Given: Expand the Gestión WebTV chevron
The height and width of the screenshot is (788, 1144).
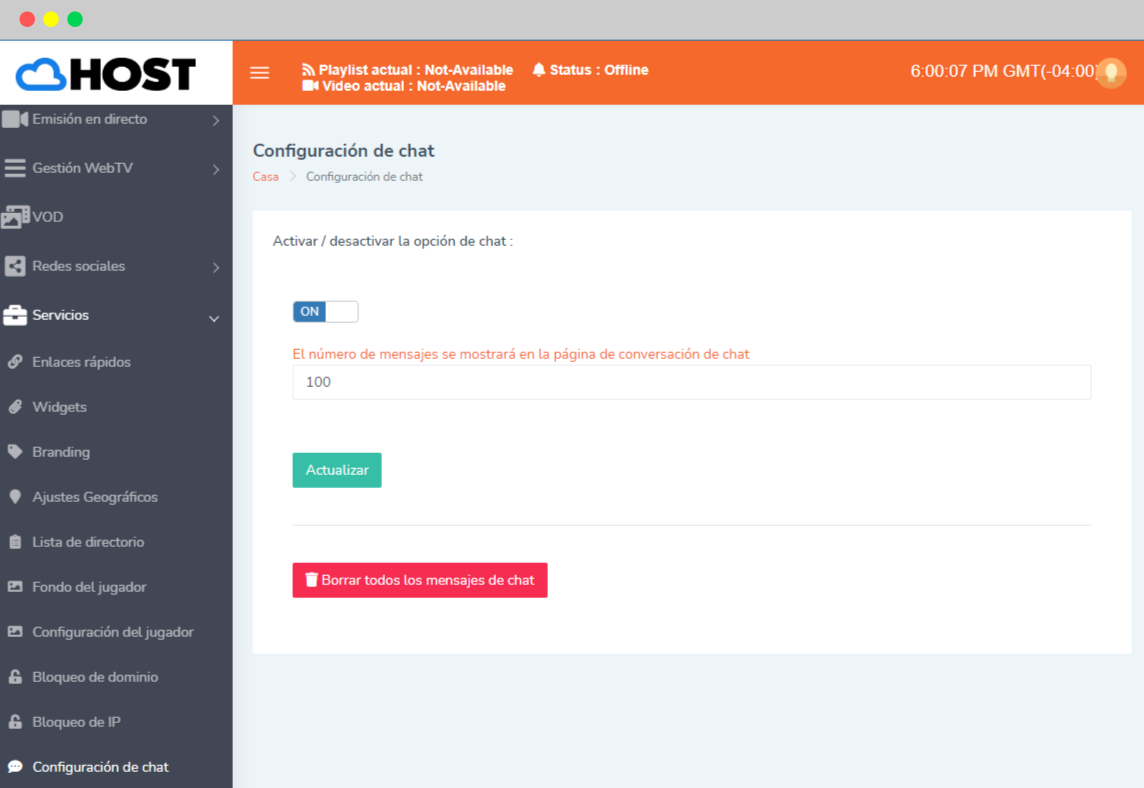Looking at the screenshot, I should 216,169.
